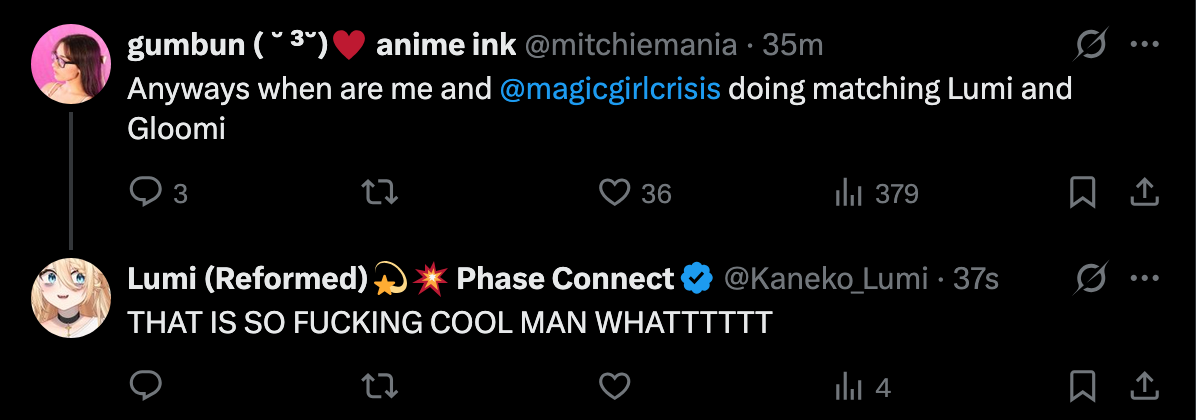The width and height of the screenshot is (1196, 420).
Task: Open Grok icon on gumbun's tweet
Action: tap(1088, 45)
